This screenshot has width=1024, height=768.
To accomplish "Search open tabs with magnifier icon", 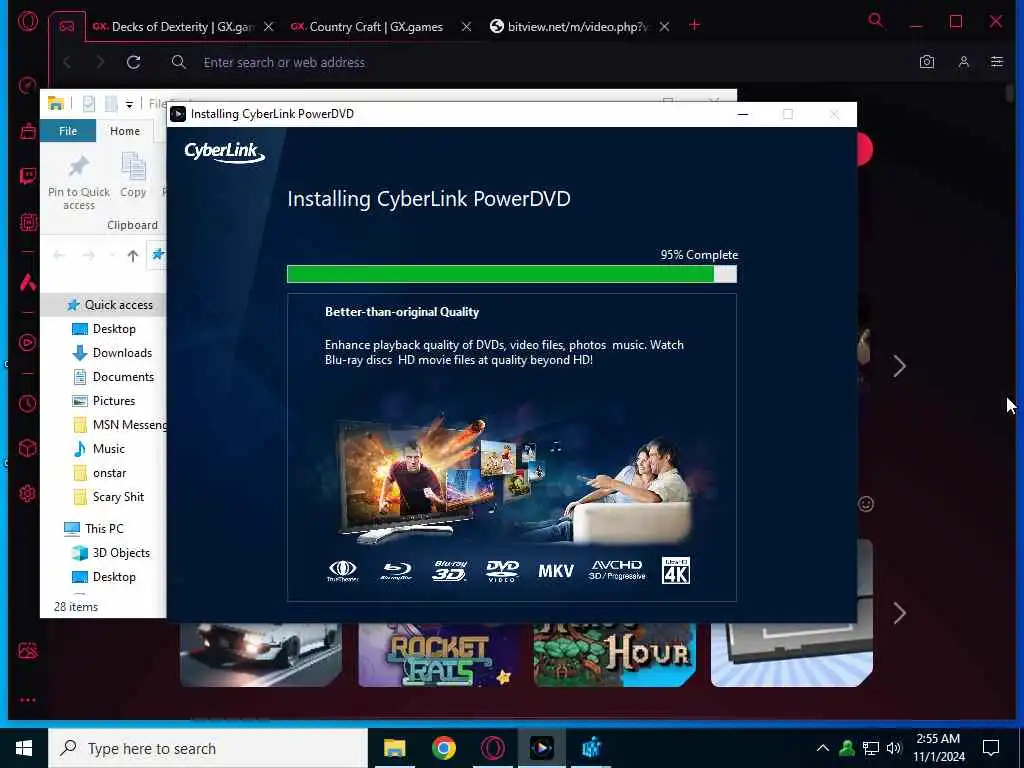I will click(876, 21).
